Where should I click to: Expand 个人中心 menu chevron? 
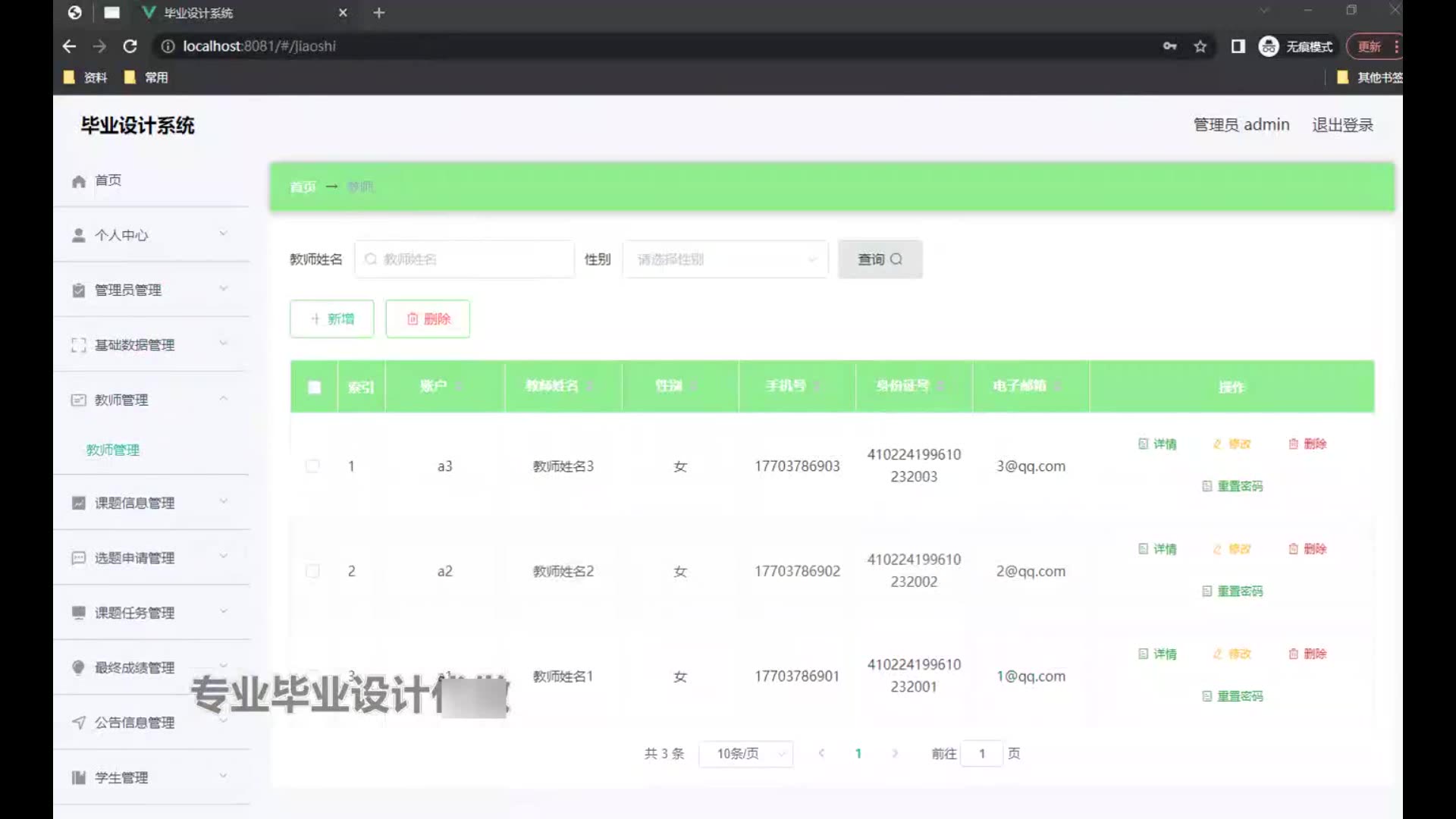pos(223,234)
